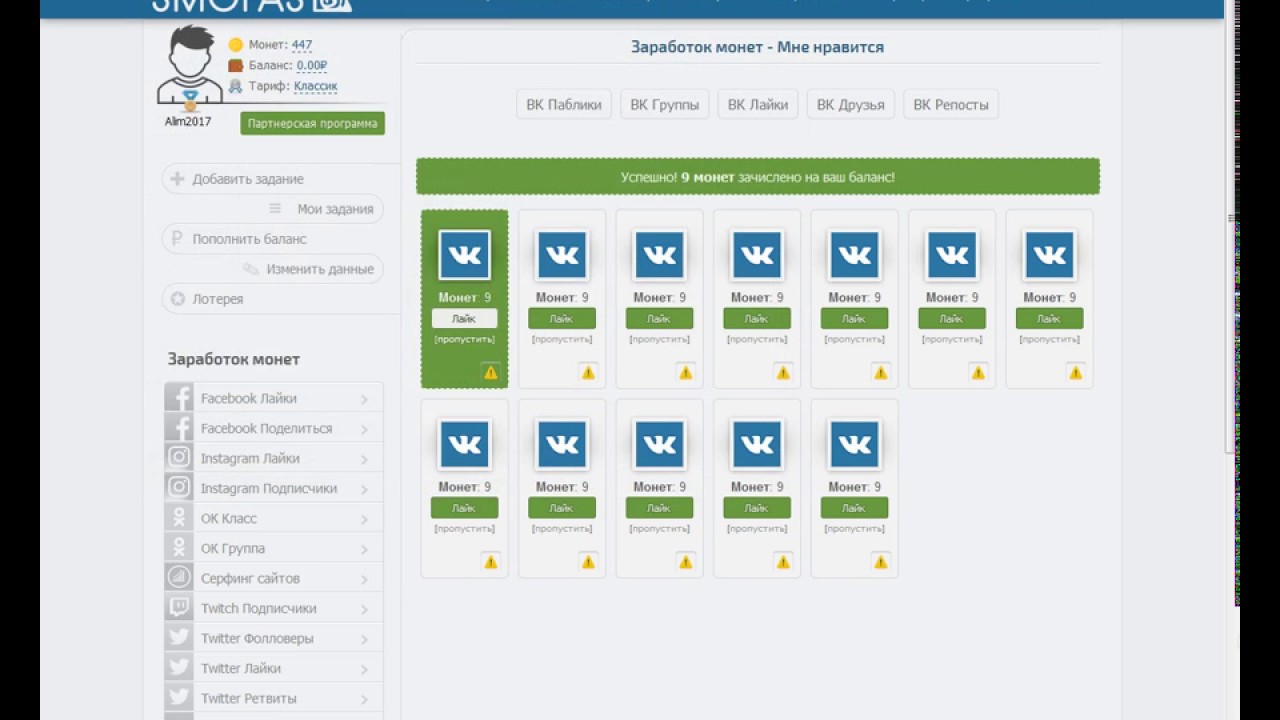1280x720 pixels.
Task: Expand the chevron on Серфинг сайтов row
Action: click(364, 579)
